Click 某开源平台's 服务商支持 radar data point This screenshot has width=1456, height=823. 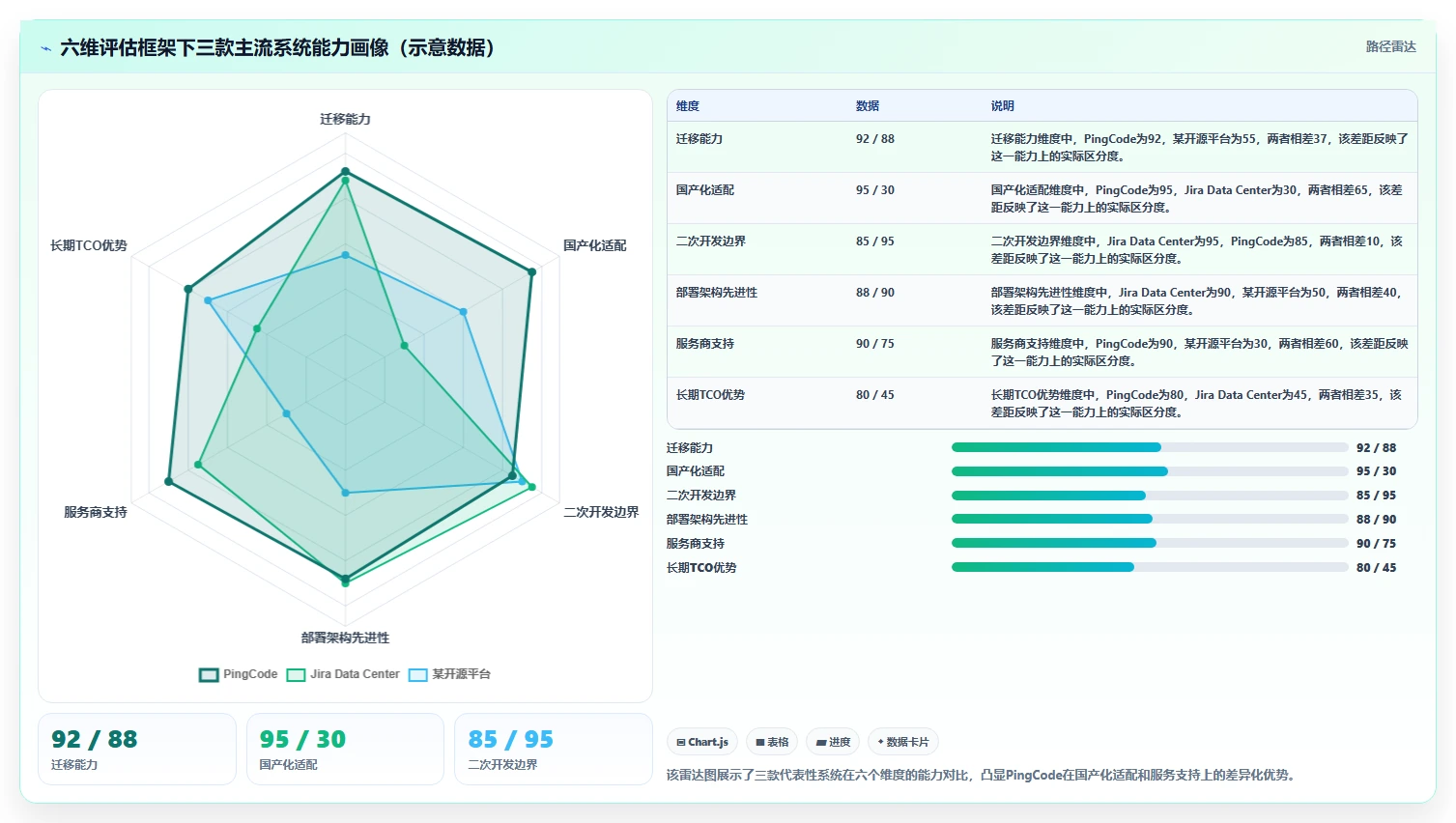(x=286, y=413)
